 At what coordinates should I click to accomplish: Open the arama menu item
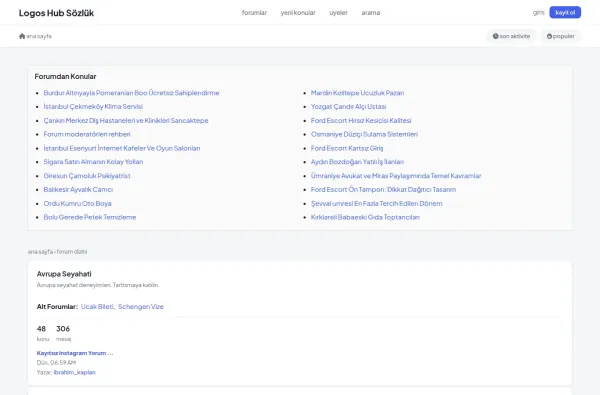(x=371, y=13)
